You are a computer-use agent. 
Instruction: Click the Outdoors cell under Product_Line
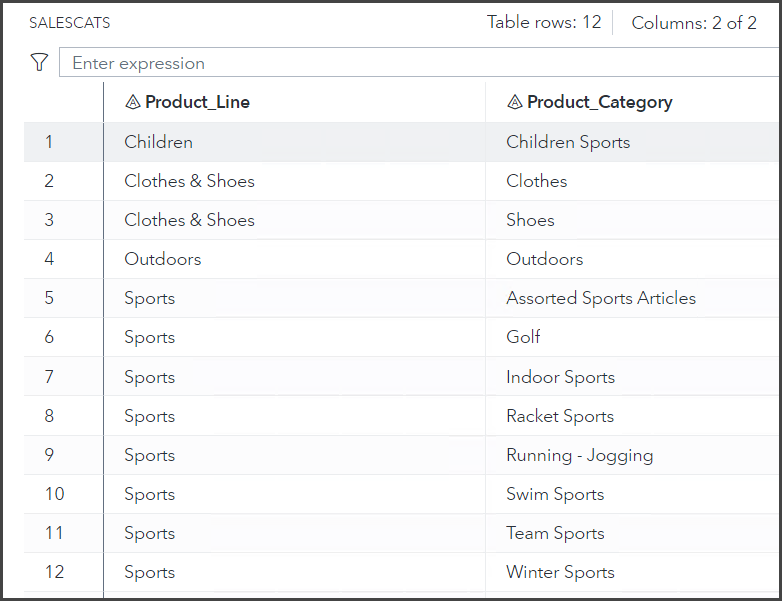pyautogui.click(x=162, y=259)
